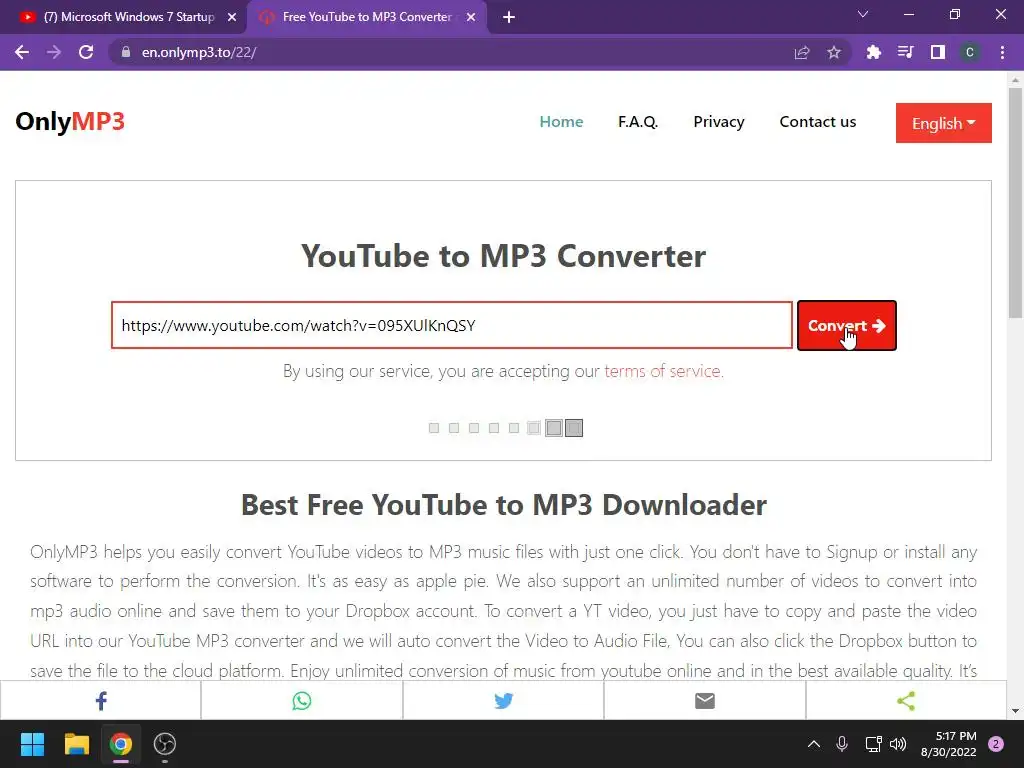Open the tab search chevron
Image resolution: width=1024 pixels, height=768 pixels.
coord(863,14)
